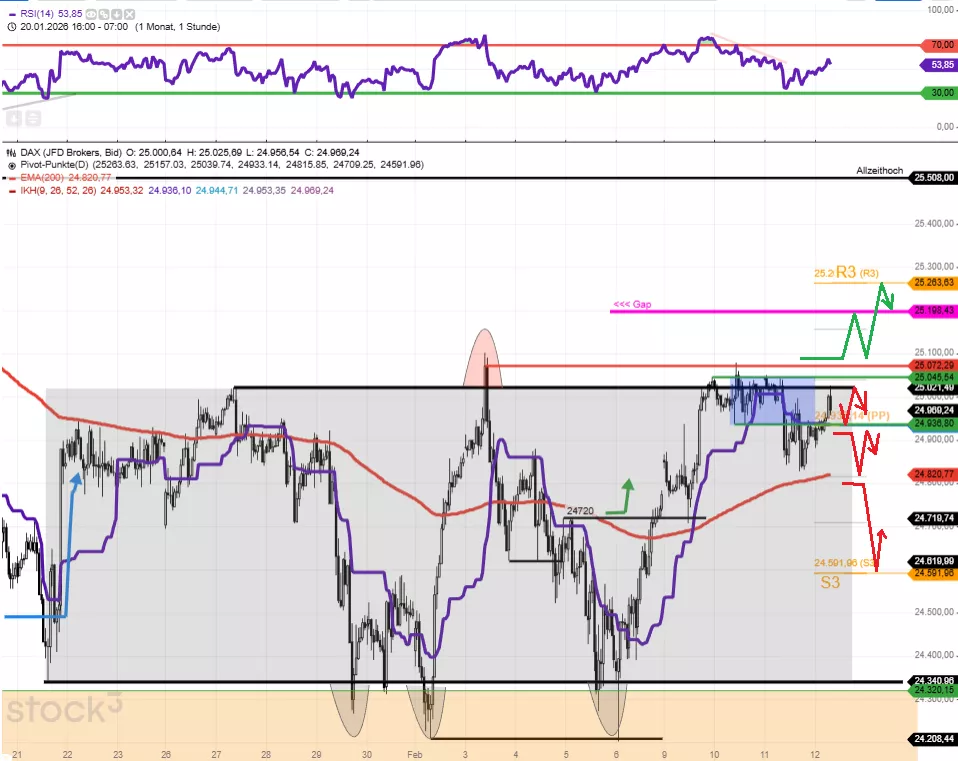
Task: Click the clock icon beside date range
Action: [x=10, y=27]
